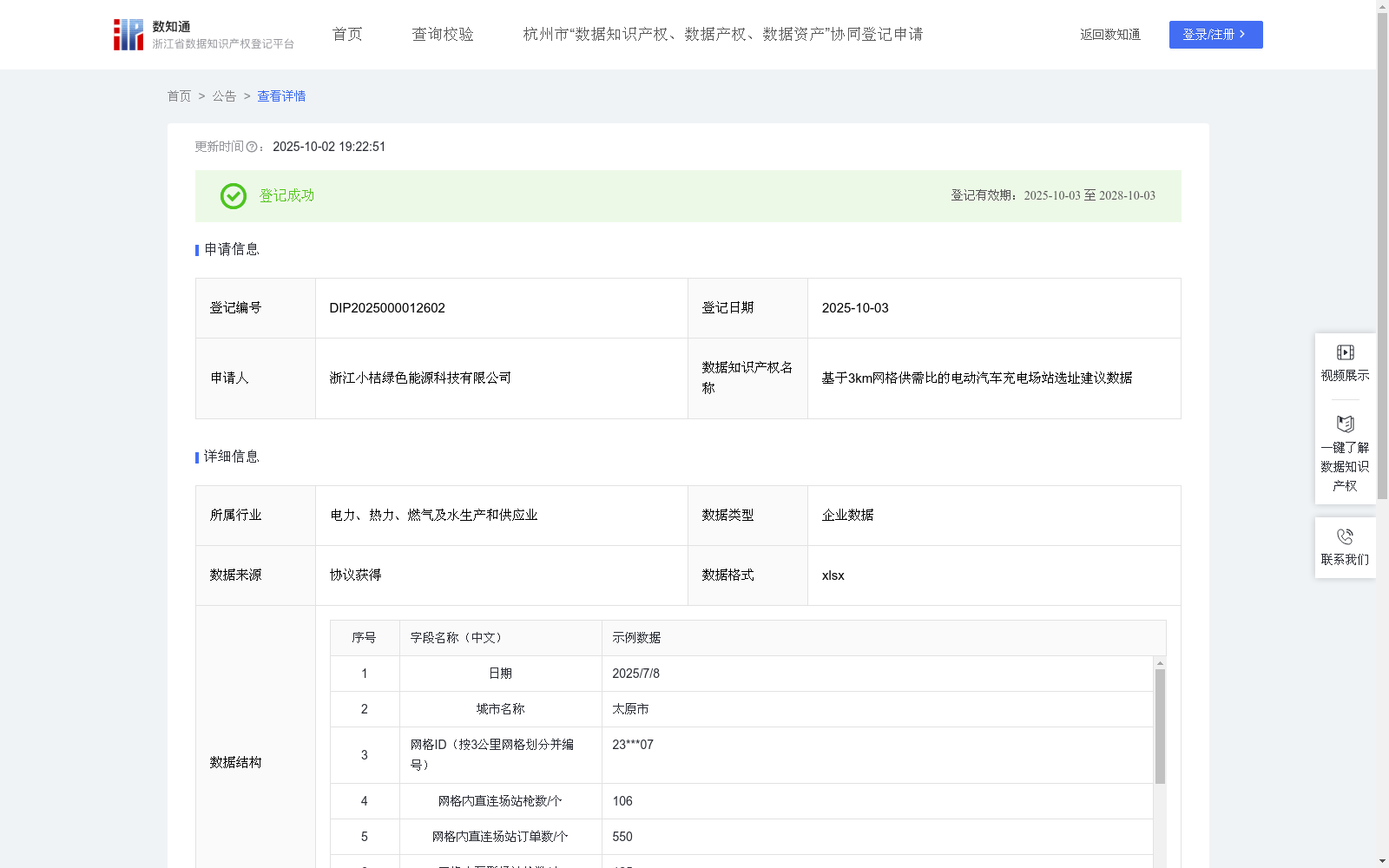1389x868 pixels.
Task: Click 公告 in the breadcrumb
Action: [224, 96]
